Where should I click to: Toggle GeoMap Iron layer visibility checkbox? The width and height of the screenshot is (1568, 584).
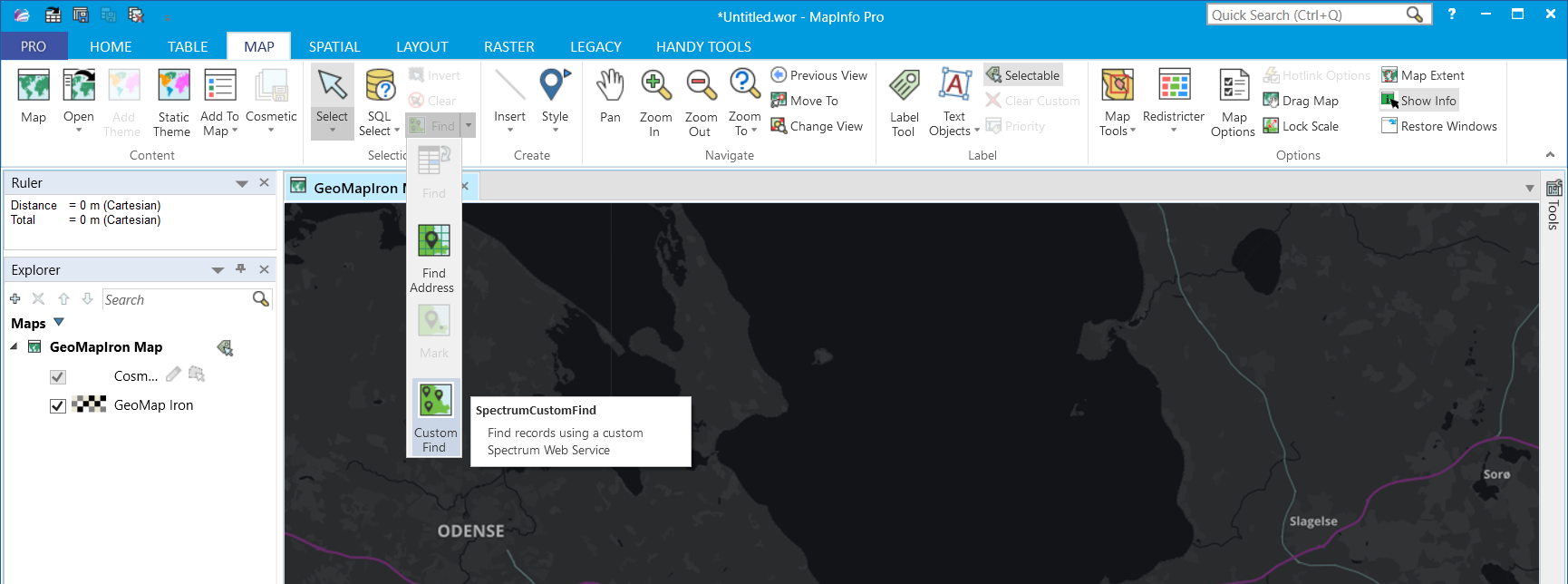tap(58, 405)
